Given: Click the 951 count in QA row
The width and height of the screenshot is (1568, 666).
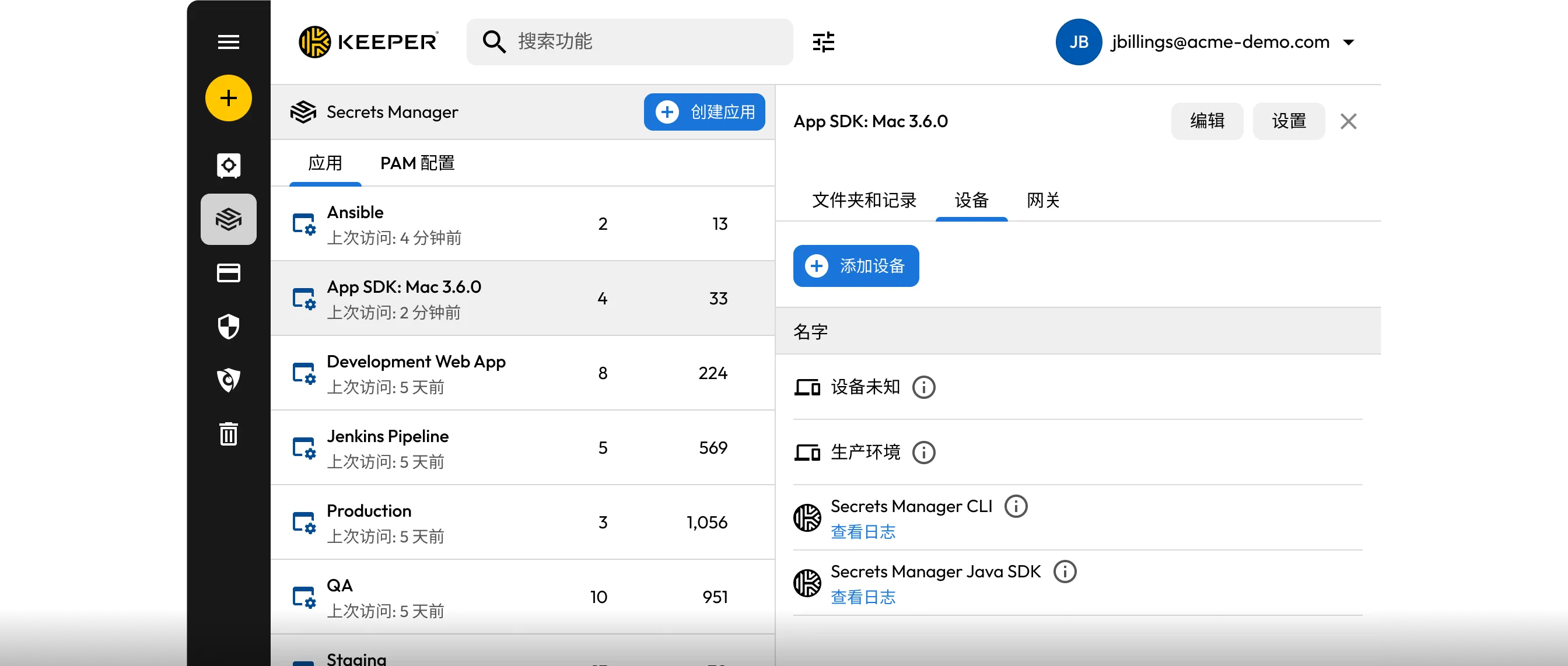Looking at the screenshot, I should coord(715,597).
